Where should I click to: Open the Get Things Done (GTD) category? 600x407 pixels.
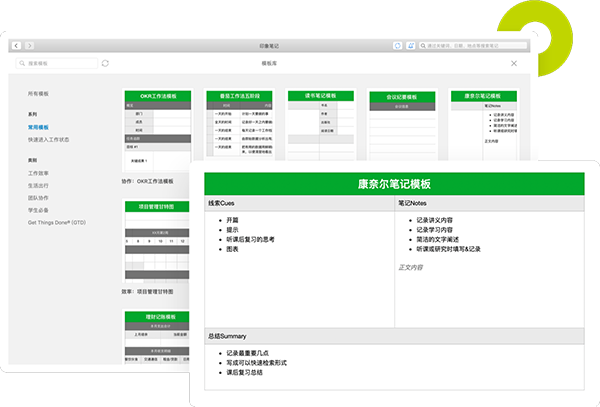(x=57, y=222)
